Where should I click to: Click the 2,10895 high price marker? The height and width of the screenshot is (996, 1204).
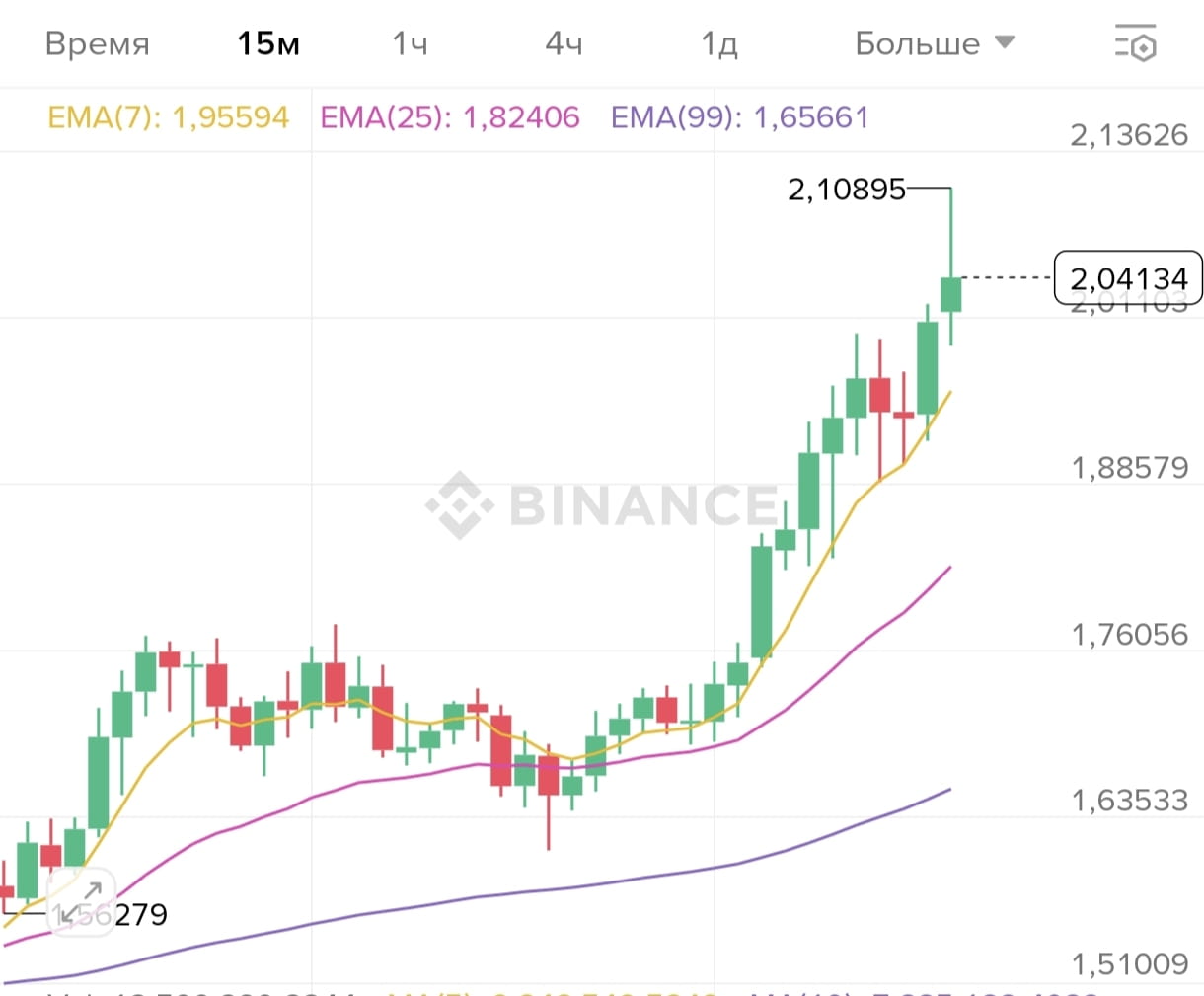coord(846,189)
